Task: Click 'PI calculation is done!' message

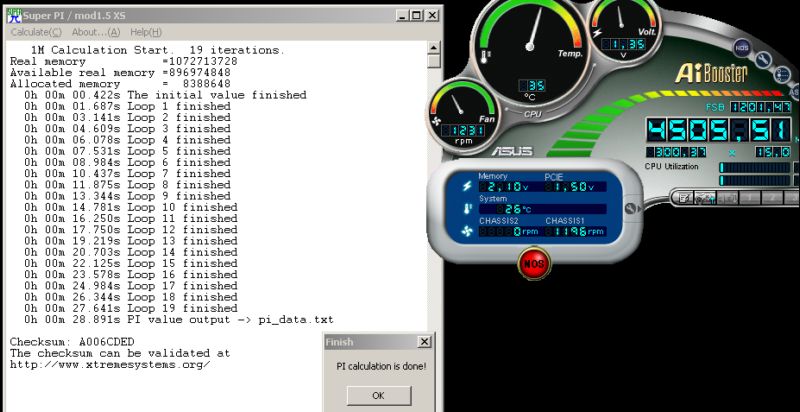Action: click(381, 366)
